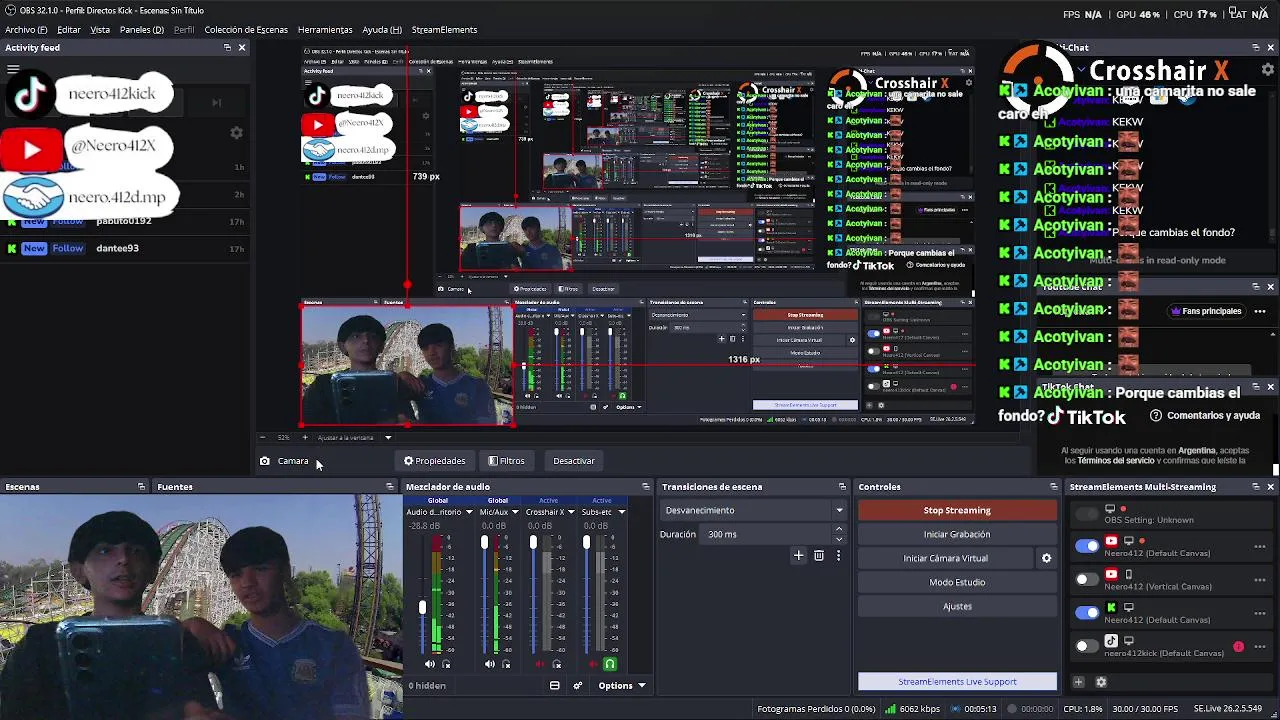The height and width of the screenshot is (720, 1280).
Task: Open Subs-etc channel dropdown arrow
Action: (x=621, y=512)
